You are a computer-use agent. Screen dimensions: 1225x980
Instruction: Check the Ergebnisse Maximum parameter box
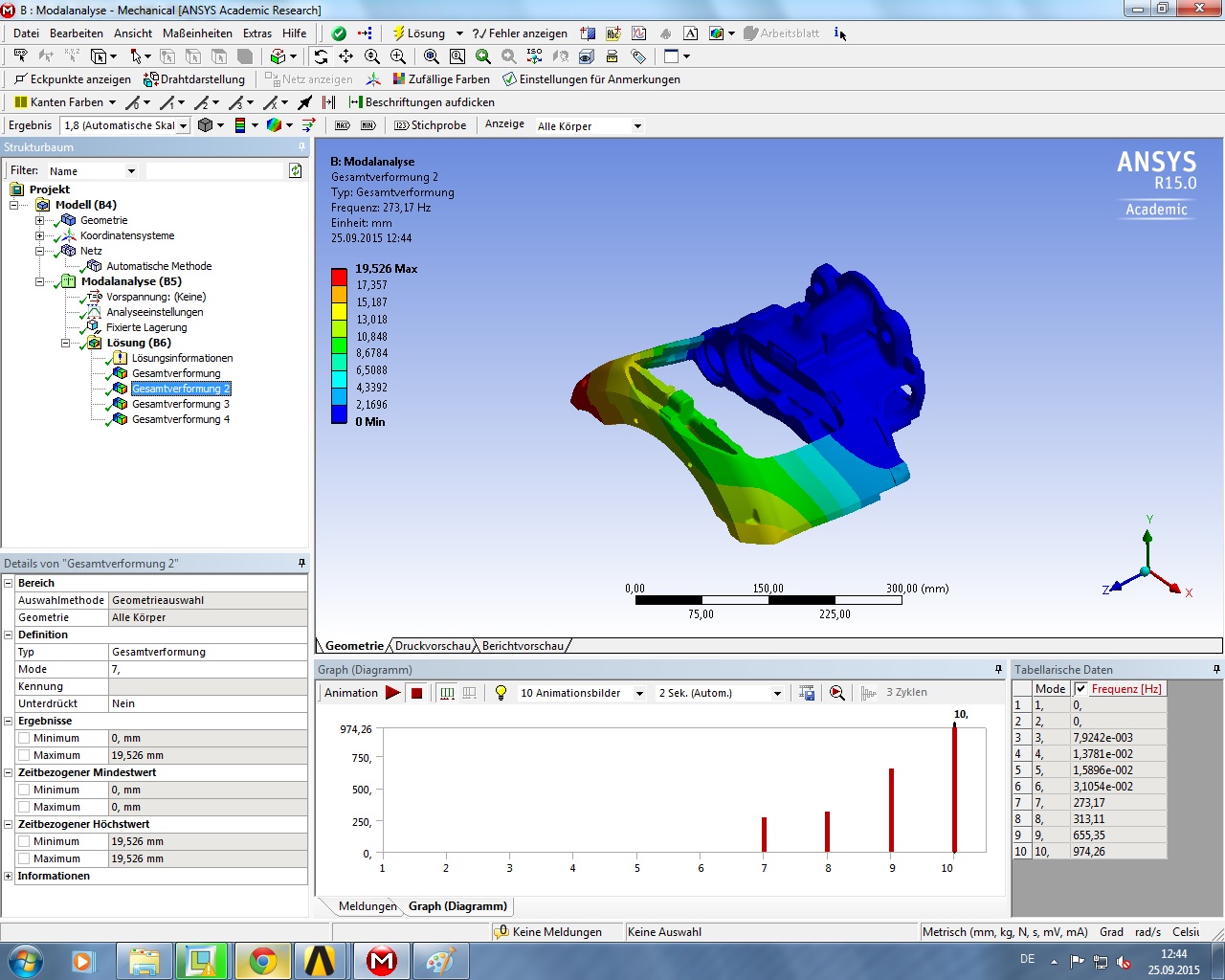[x=24, y=755]
